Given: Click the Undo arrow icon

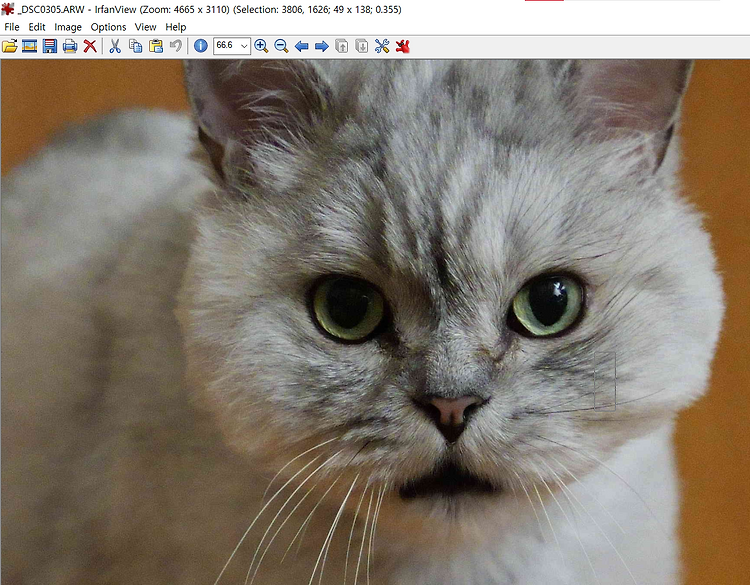Looking at the screenshot, I should click(x=176, y=46).
